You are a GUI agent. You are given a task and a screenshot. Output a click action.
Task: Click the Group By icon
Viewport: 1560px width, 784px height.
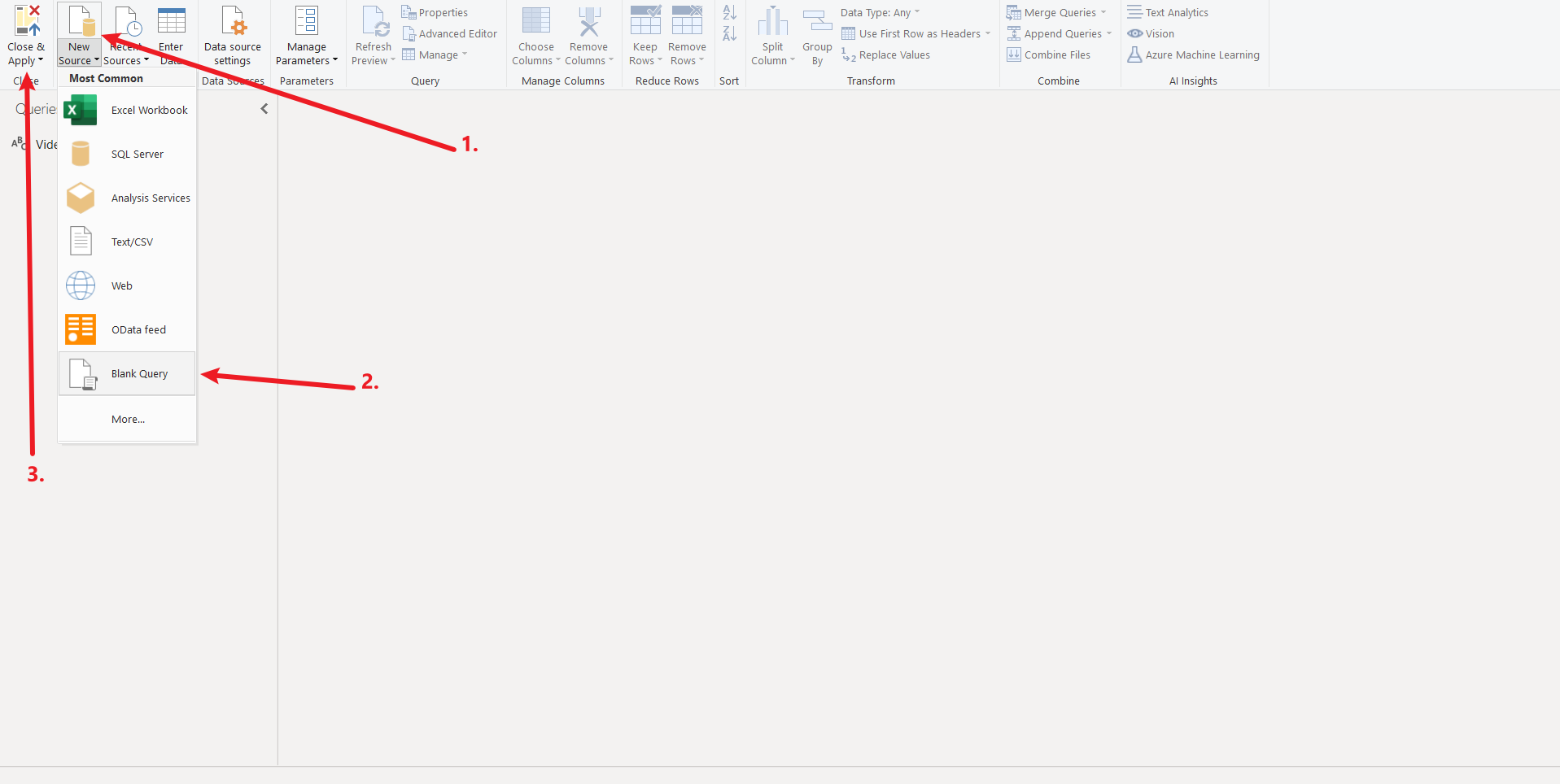pyautogui.click(x=817, y=21)
